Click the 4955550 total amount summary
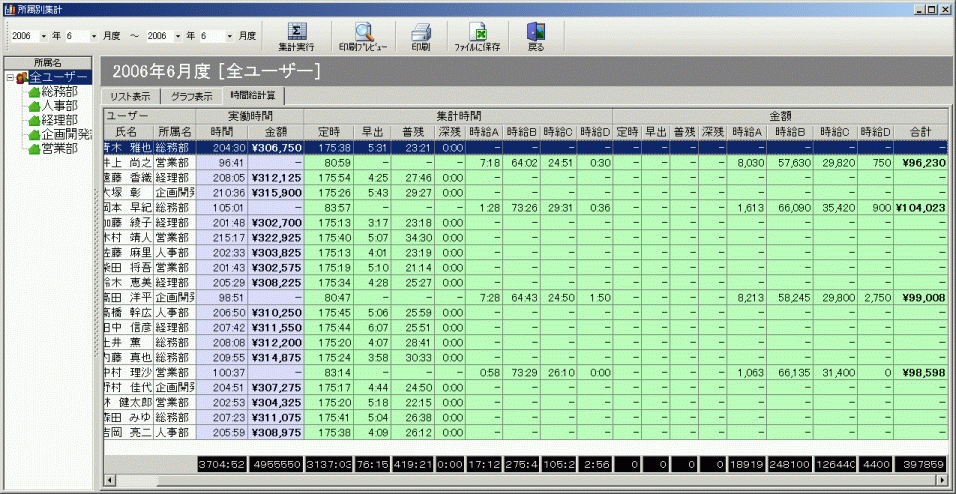The height and width of the screenshot is (494, 956). click(x=276, y=464)
